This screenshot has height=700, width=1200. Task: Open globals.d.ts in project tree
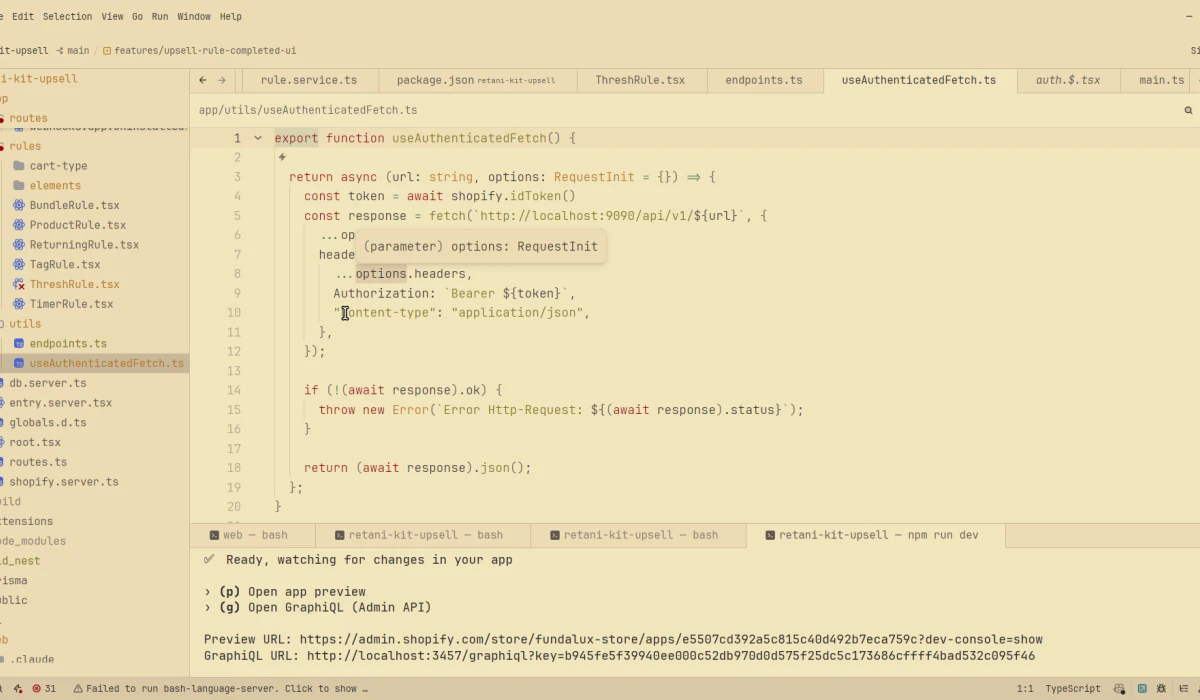pos(48,423)
